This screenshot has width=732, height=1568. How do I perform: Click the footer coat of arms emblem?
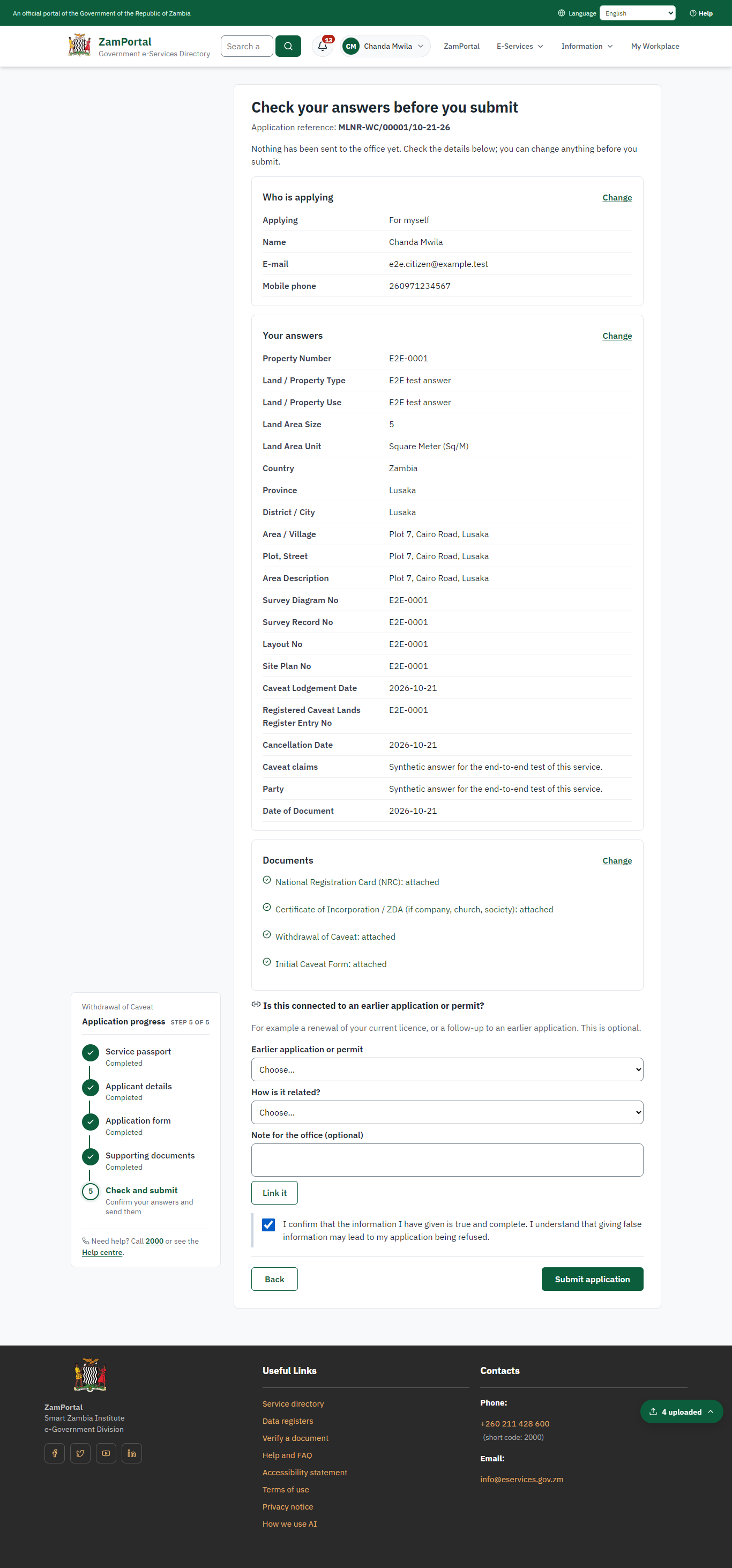pyautogui.click(x=90, y=1374)
